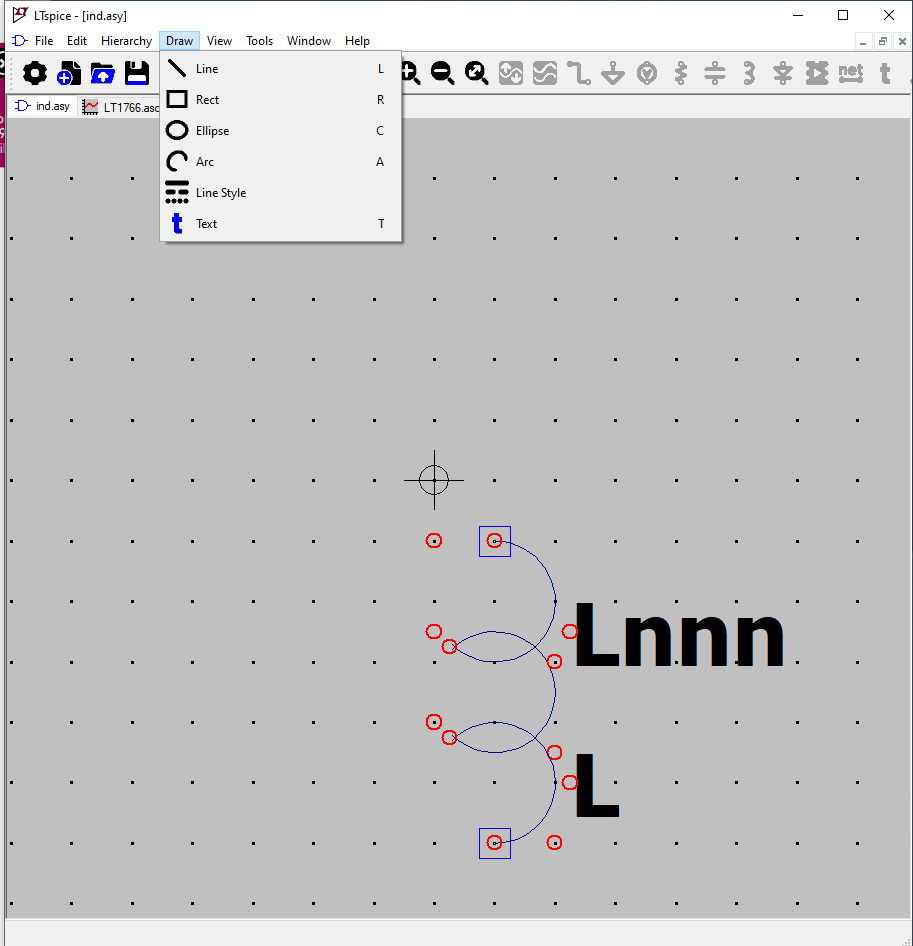Choose Rect in the Draw menu
The width and height of the screenshot is (913, 946).
coord(207,100)
